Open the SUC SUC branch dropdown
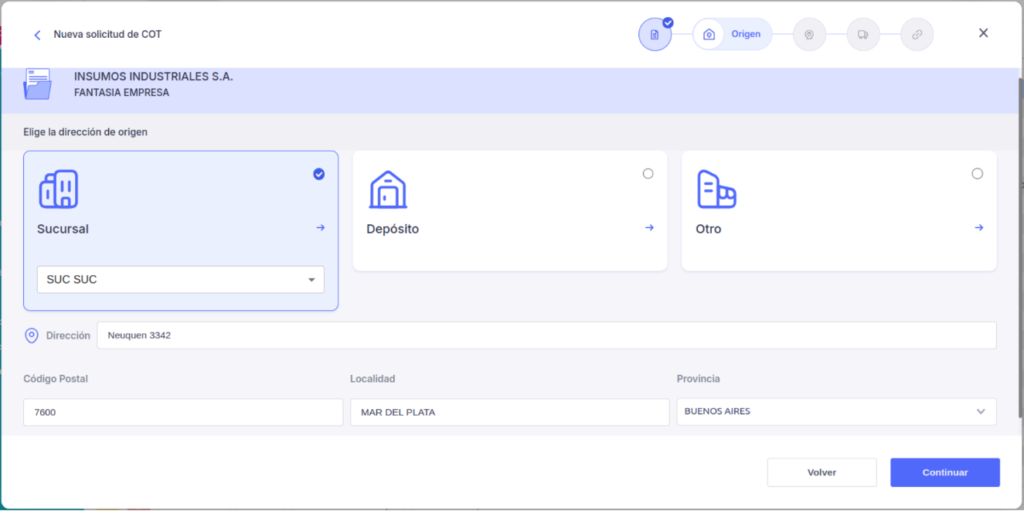 (181, 280)
